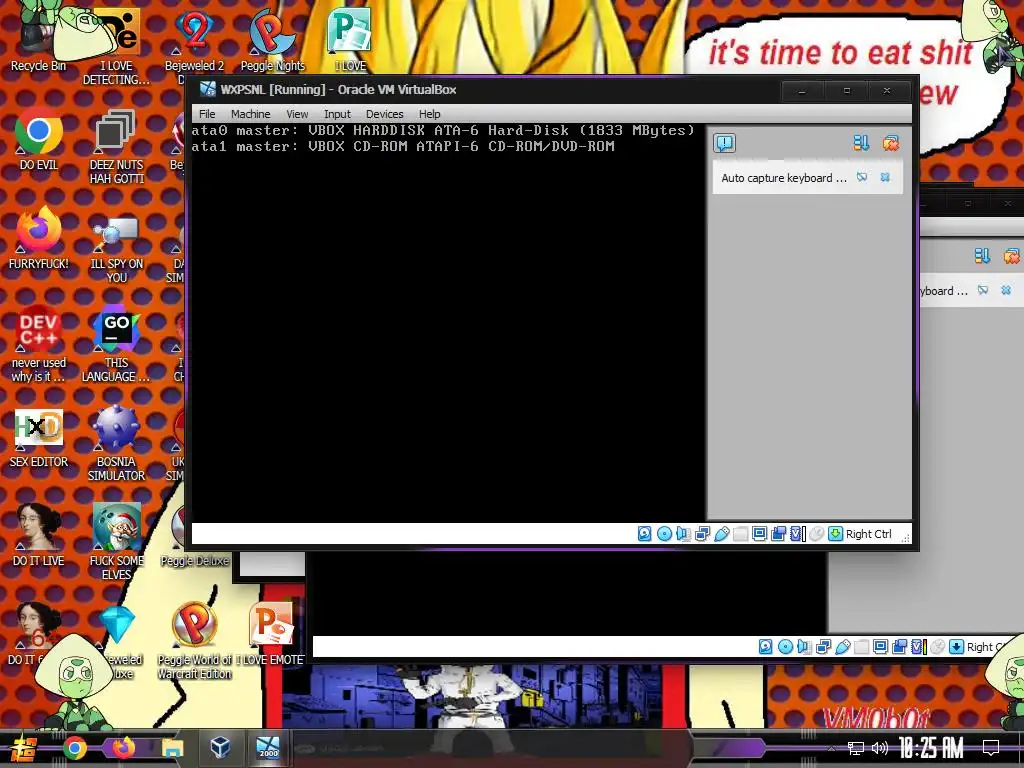Open USB devices indicator in WXPSNL status bar

[722, 534]
